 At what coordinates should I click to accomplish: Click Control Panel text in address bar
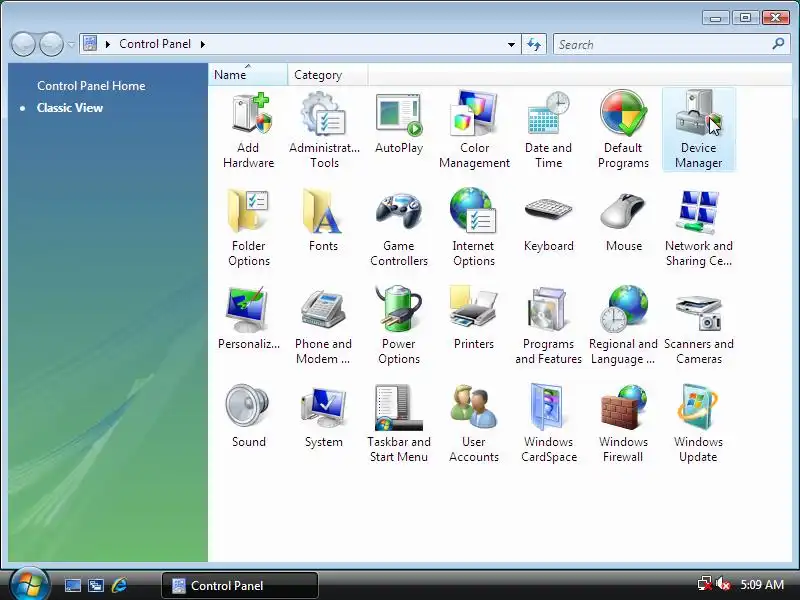tap(155, 44)
